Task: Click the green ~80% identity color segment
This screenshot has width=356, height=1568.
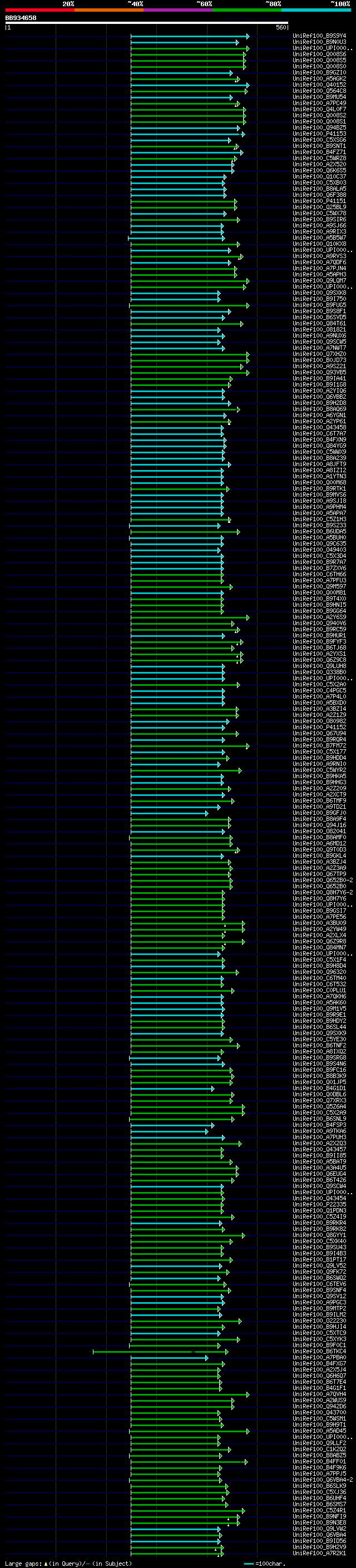Action: coord(247,10)
